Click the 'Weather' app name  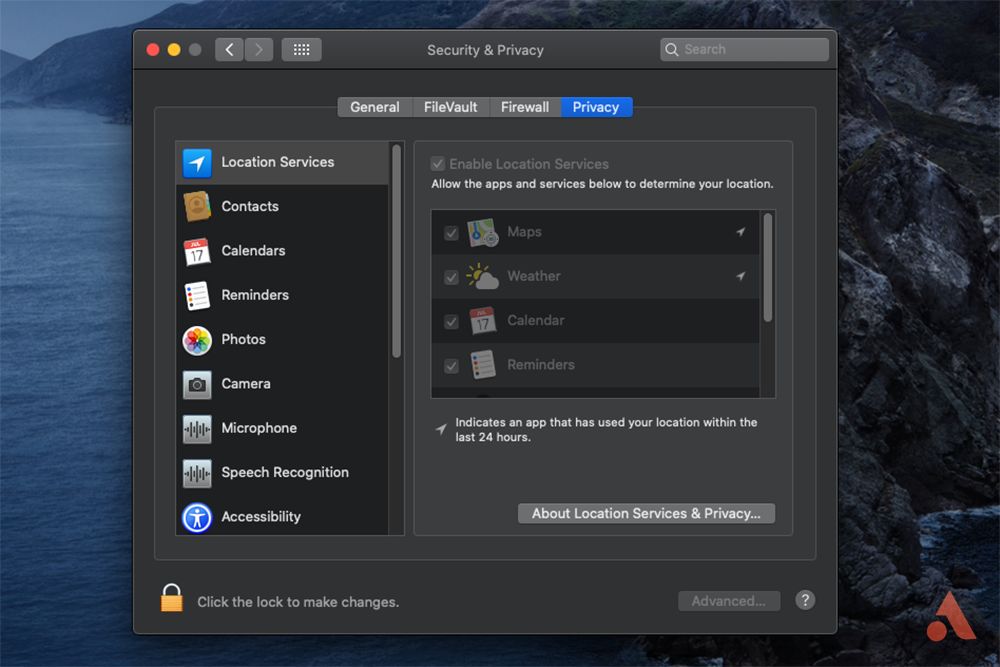tap(534, 276)
